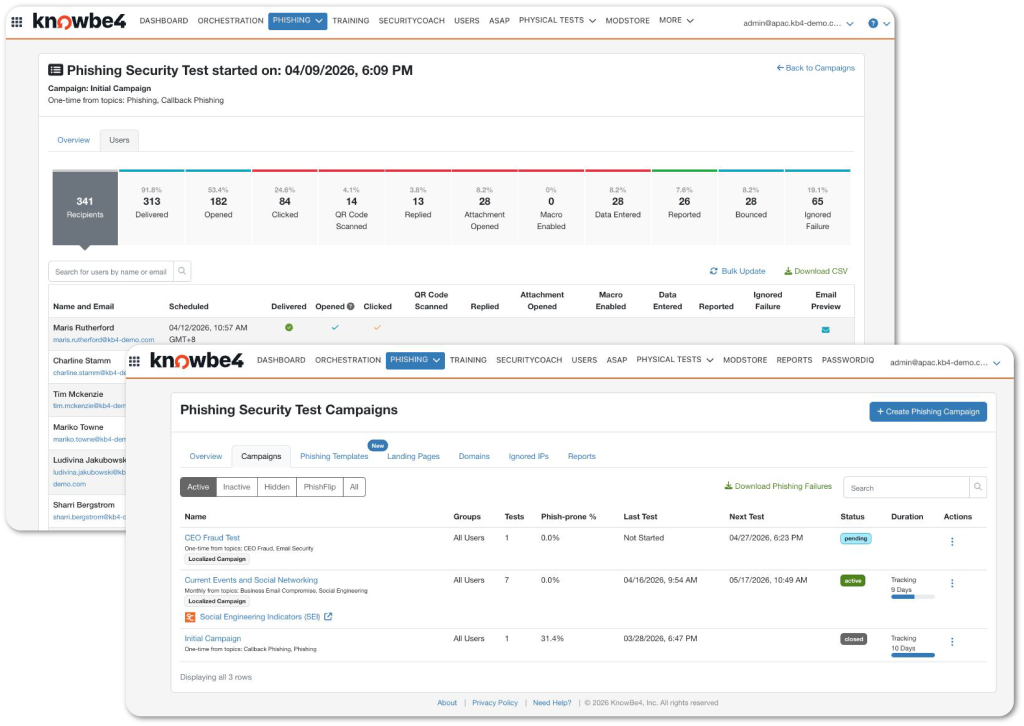Open the Reports tab in campaigns page
Viewport: 1024px width, 726px height.
[x=581, y=456]
